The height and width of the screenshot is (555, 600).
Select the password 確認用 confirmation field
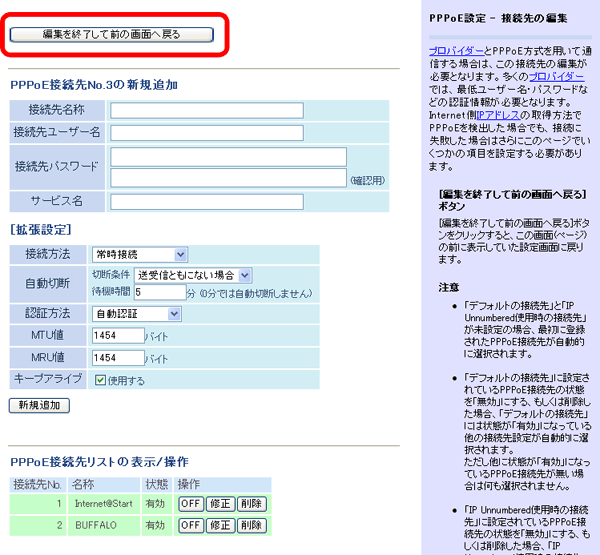click(228, 178)
